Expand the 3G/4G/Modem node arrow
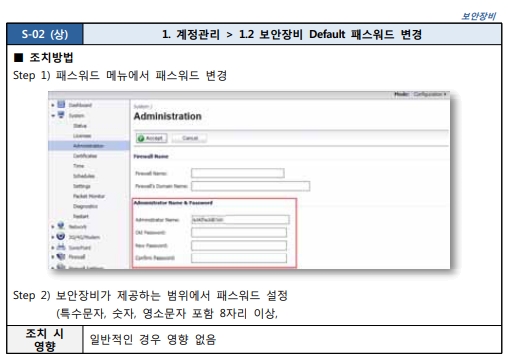This screenshot has width=509, height=363. click(x=53, y=237)
